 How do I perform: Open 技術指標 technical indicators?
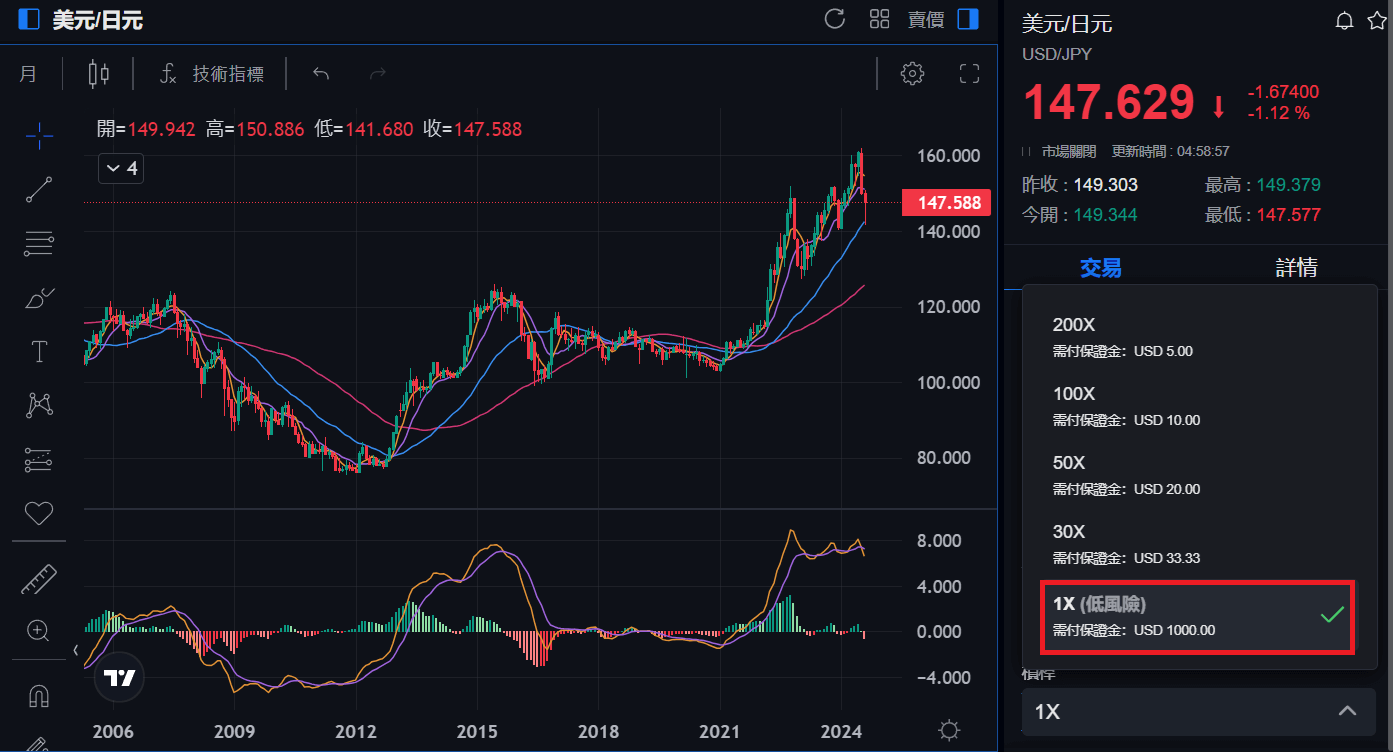click(212, 73)
